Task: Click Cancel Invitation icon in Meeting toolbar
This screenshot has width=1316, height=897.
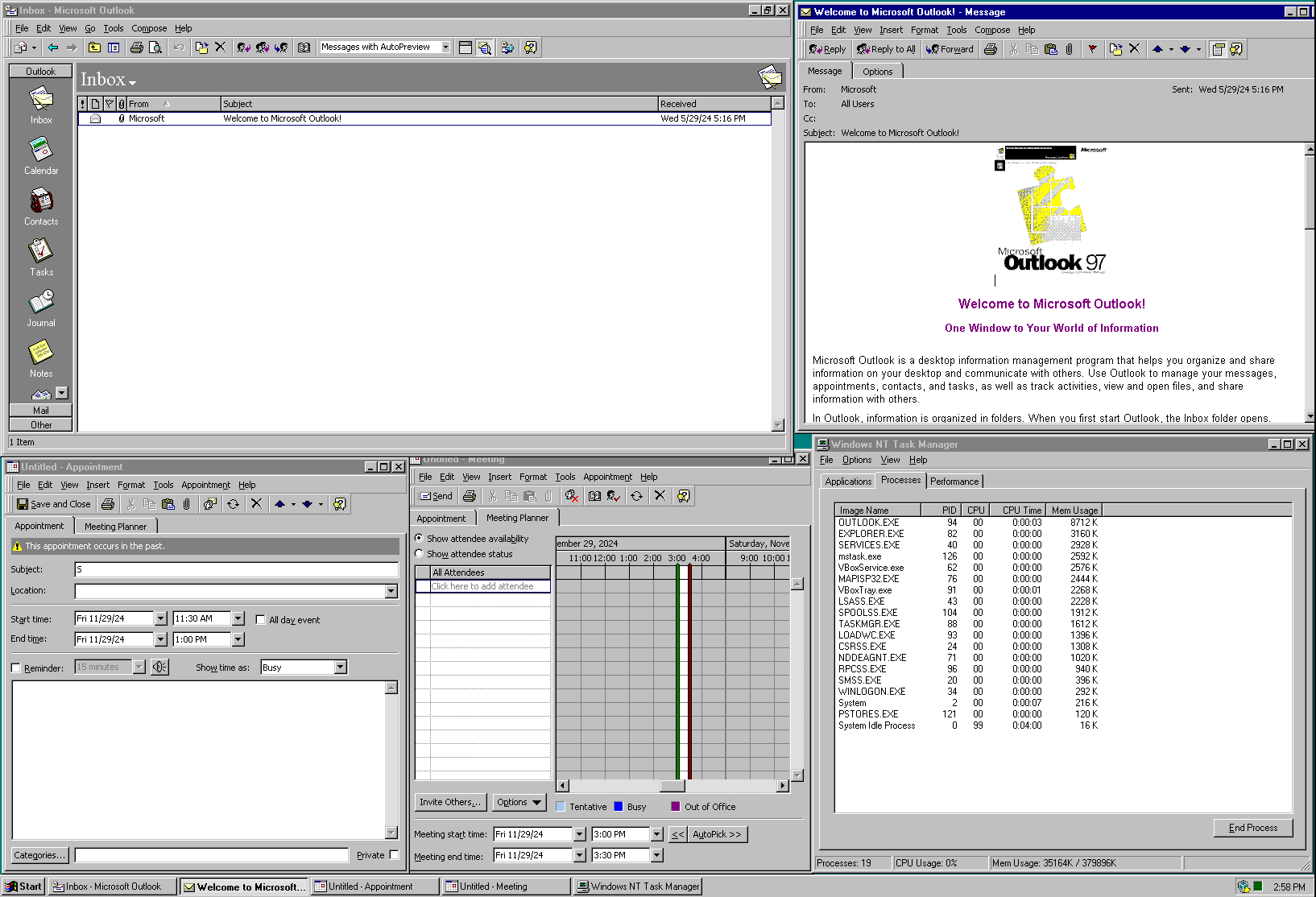Action: tap(571, 496)
